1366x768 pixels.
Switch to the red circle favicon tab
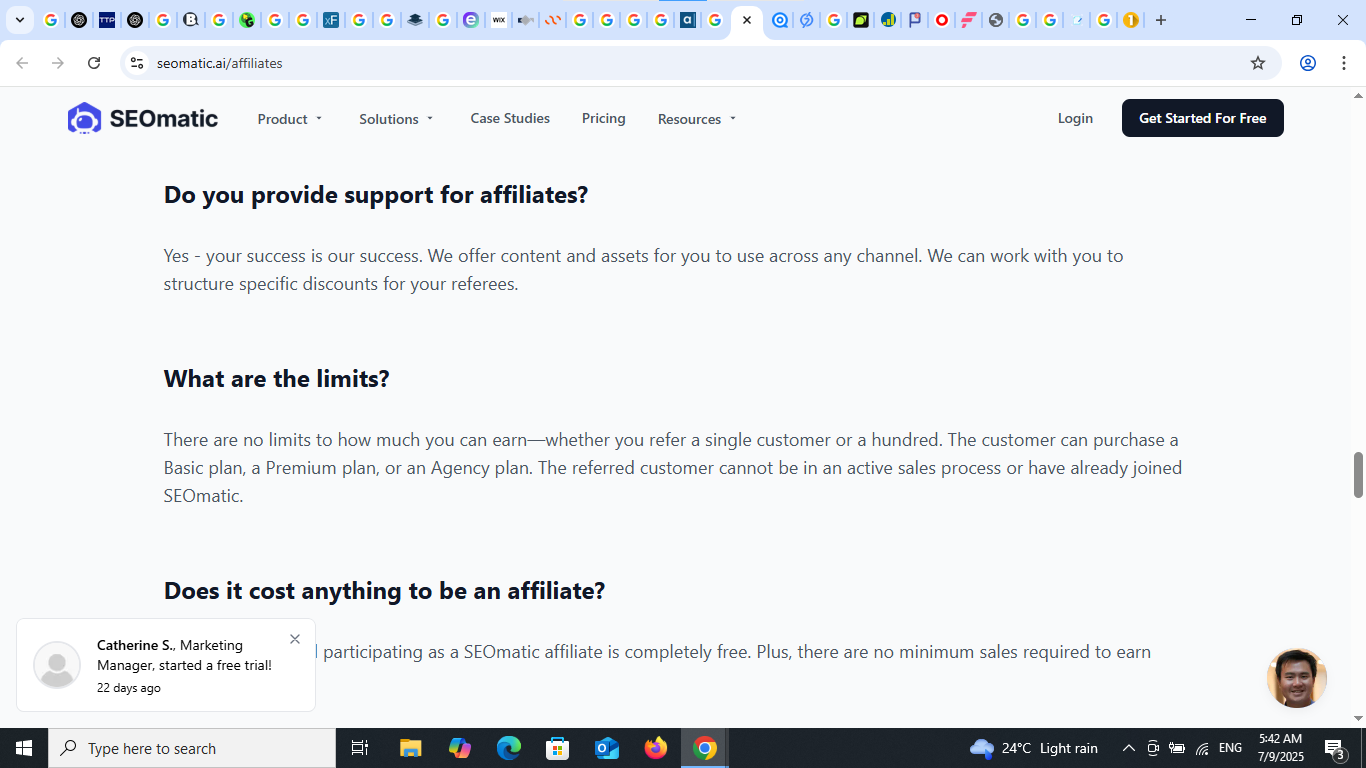942,20
